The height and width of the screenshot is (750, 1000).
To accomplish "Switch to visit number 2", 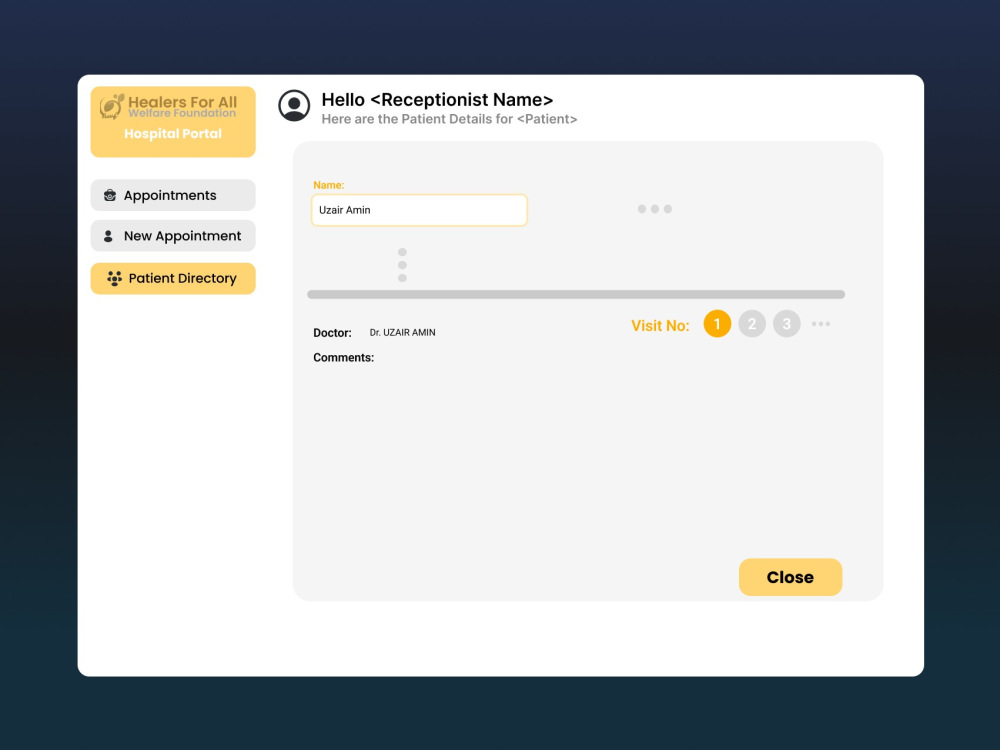I will coord(752,324).
